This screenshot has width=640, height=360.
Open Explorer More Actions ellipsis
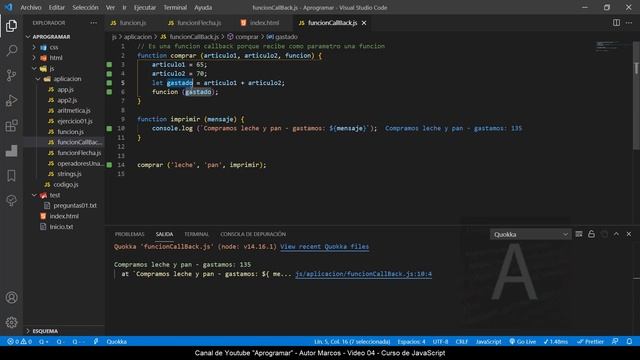click(x=94, y=23)
